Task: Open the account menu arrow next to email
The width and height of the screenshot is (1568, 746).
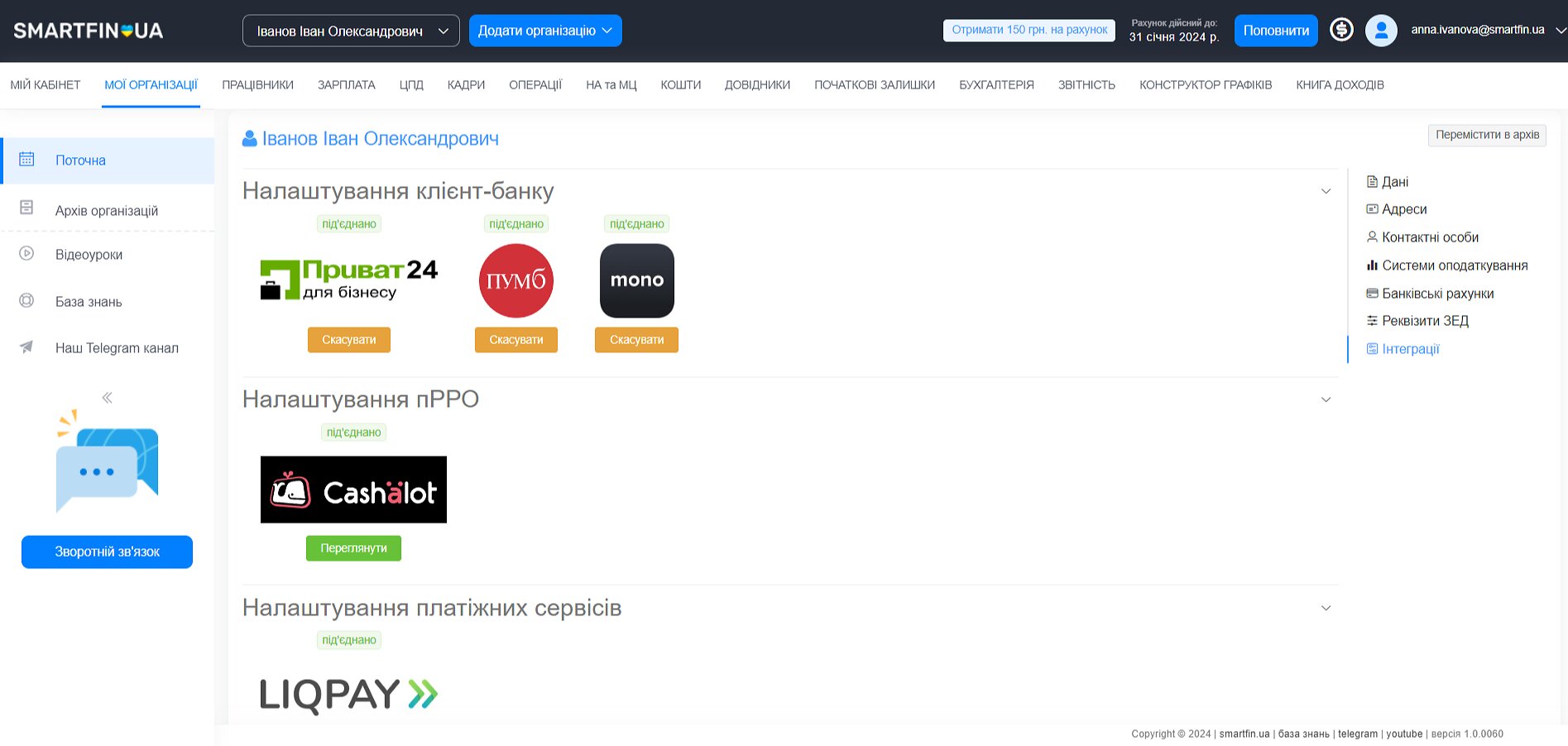Action: pos(1561,31)
